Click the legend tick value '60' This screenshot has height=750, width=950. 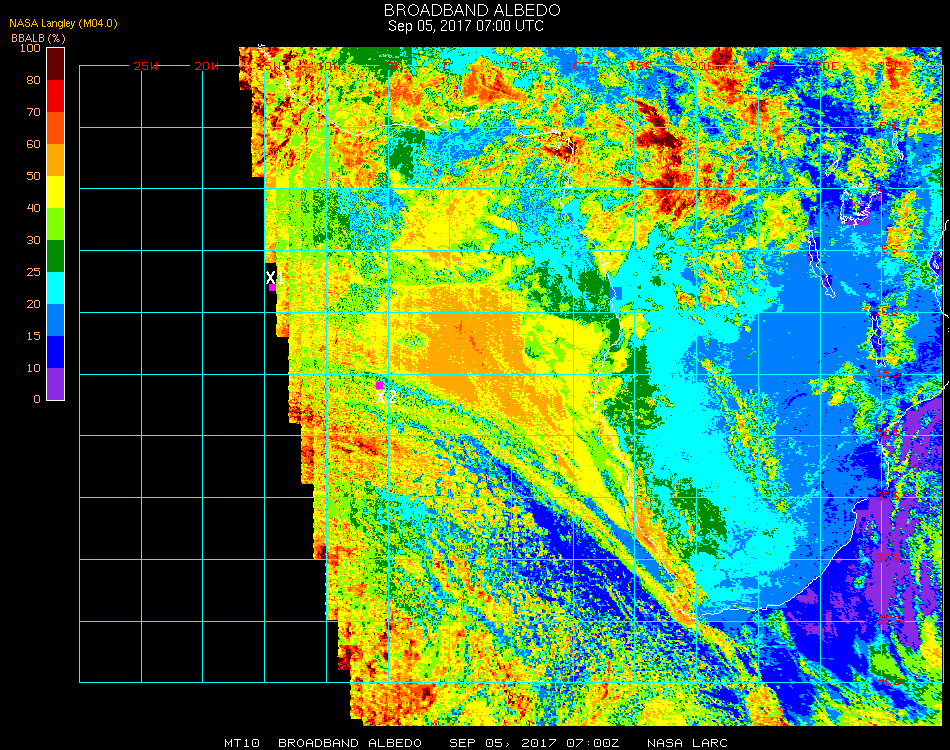click(x=33, y=144)
